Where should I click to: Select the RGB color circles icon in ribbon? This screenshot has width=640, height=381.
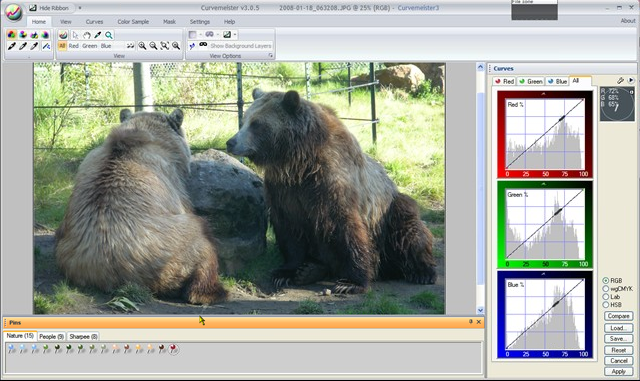(12, 35)
